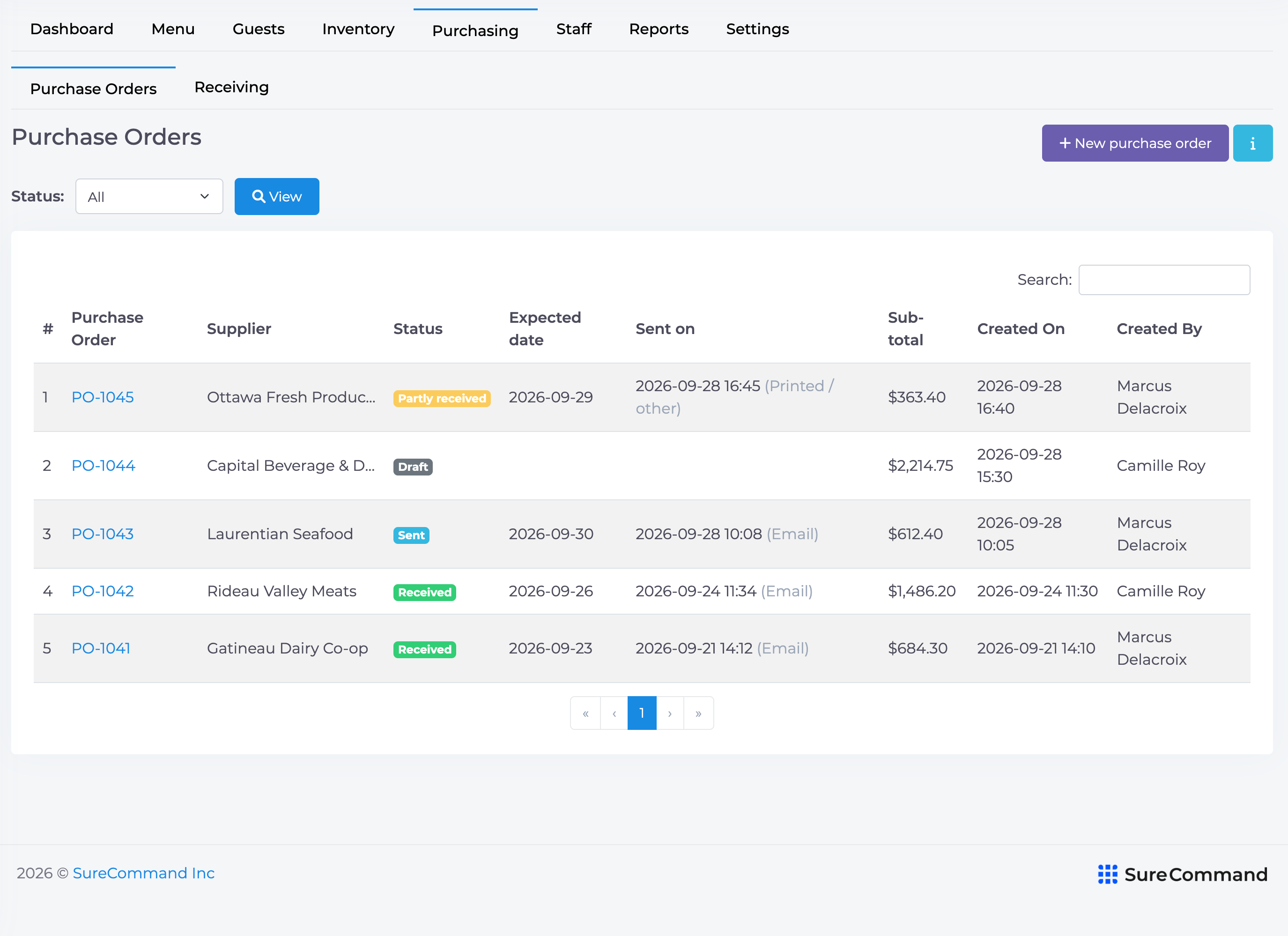Click sent on 2026-09-24 11:34 (Email)

[x=724, y=591]
